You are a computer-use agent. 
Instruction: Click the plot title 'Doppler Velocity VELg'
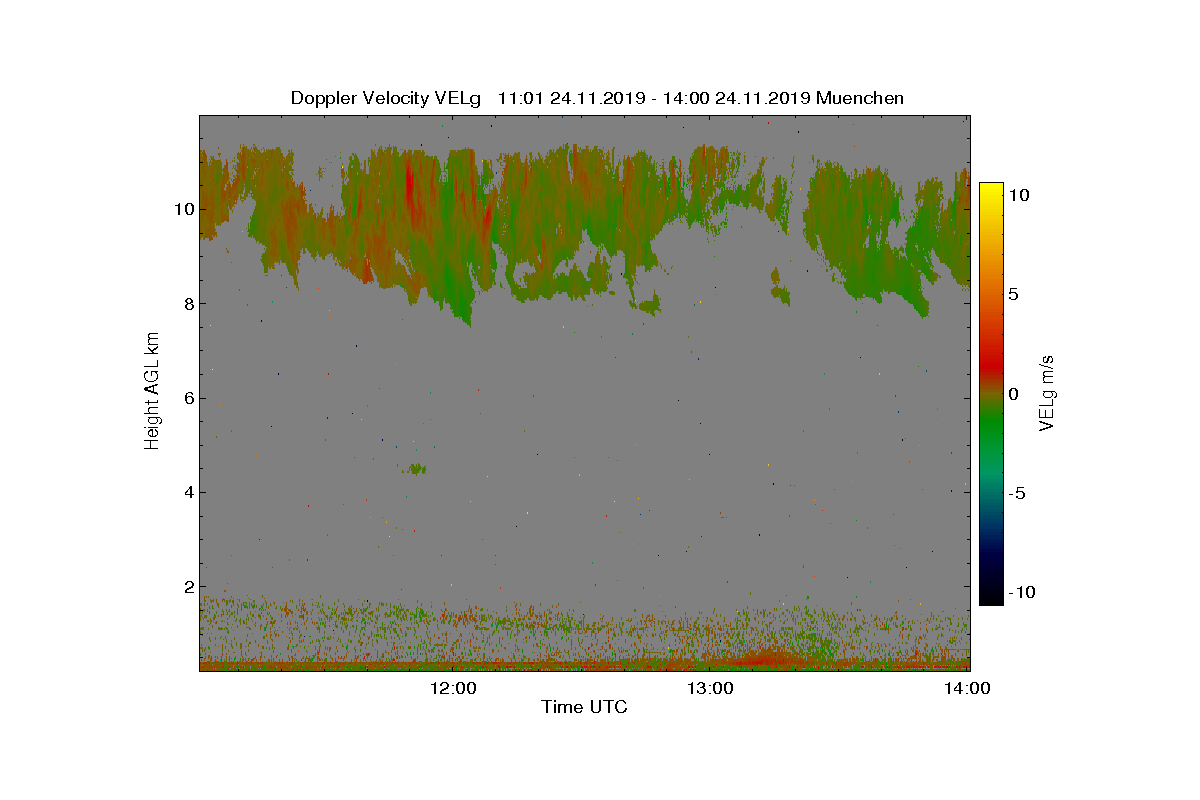[x=386, y=98]
